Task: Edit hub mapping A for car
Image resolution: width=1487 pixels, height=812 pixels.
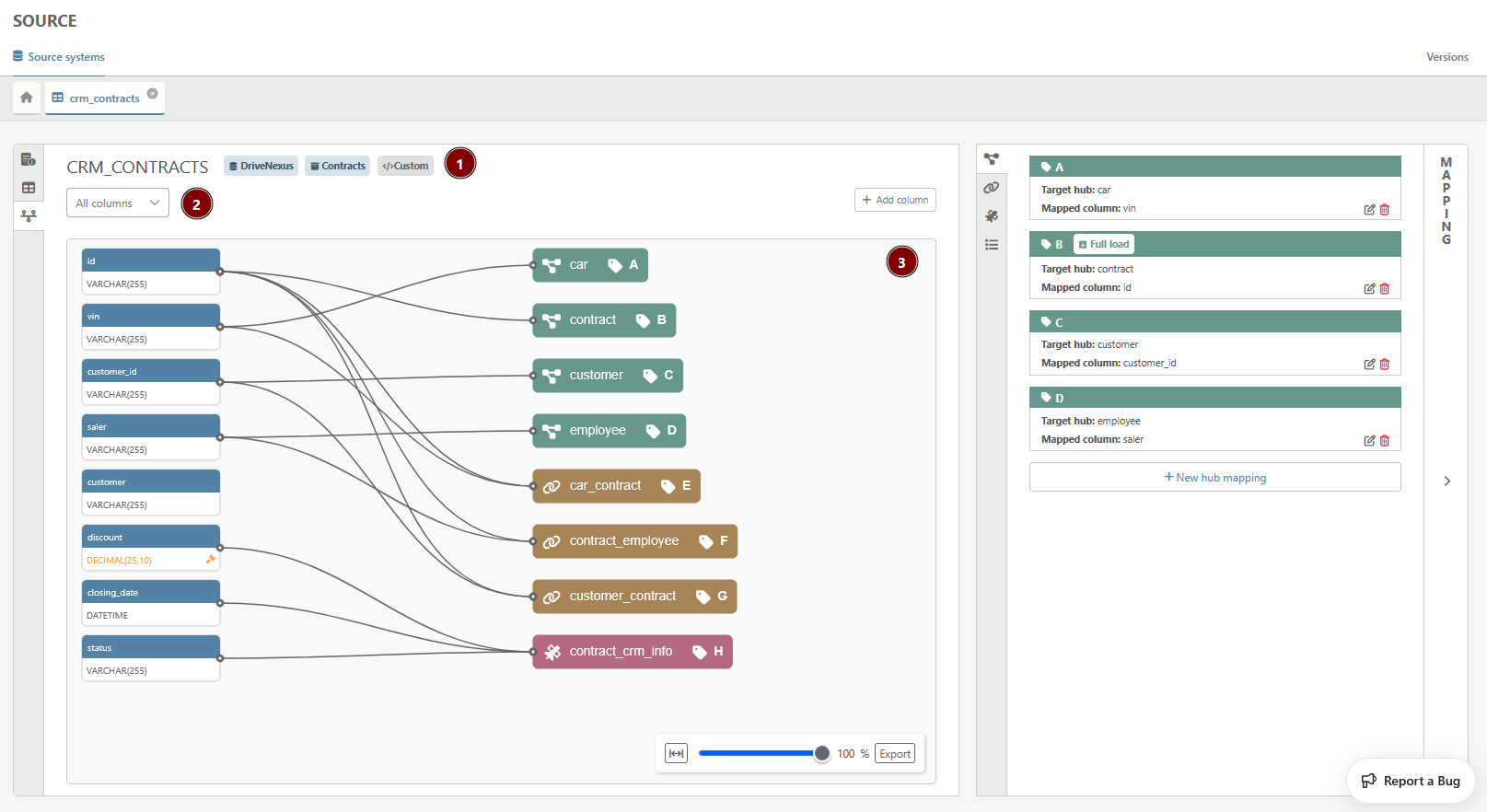Action: (1369, 210)
